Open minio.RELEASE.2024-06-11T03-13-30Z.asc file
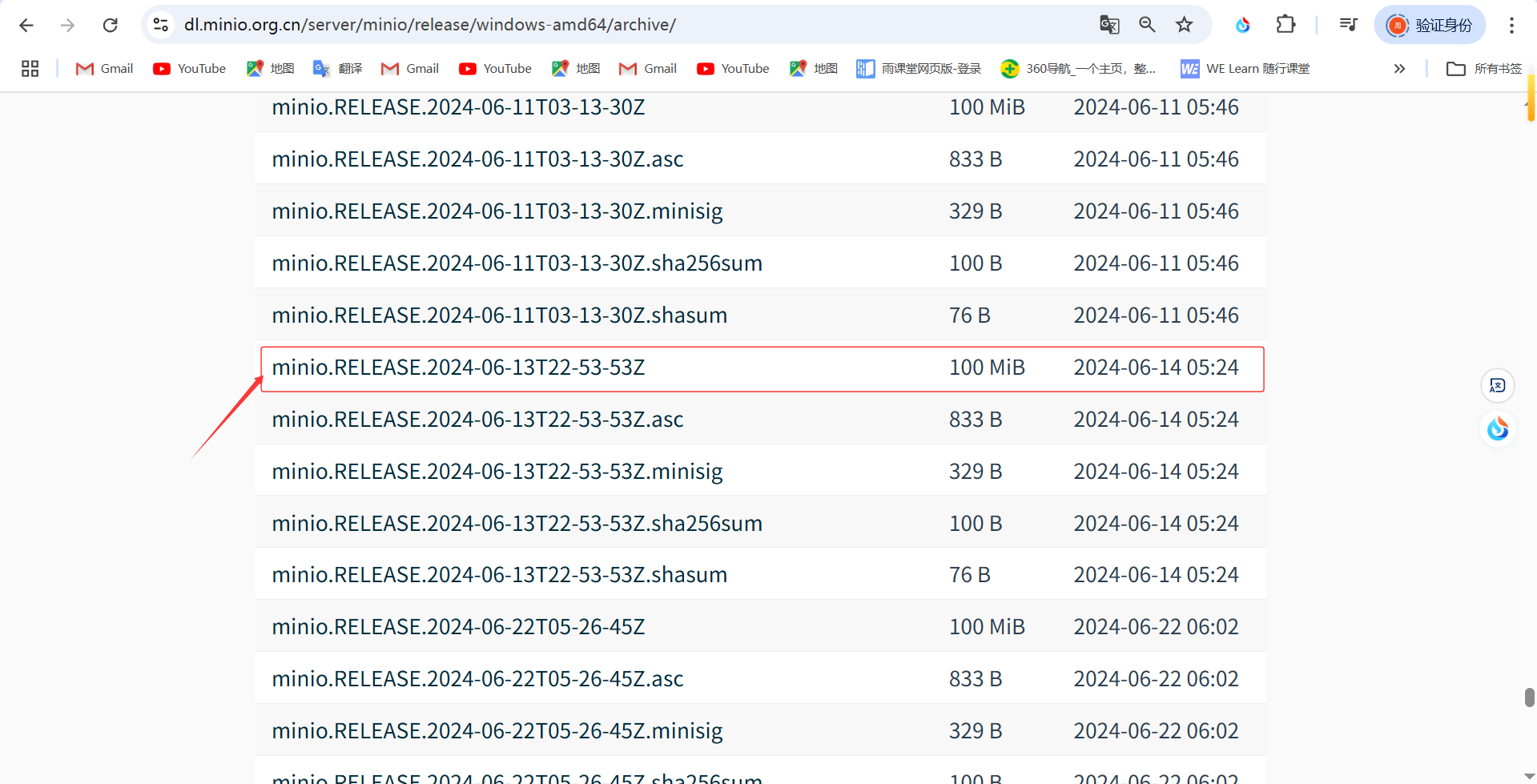The height and width of the screenshot is (784, 1537). 477,159
